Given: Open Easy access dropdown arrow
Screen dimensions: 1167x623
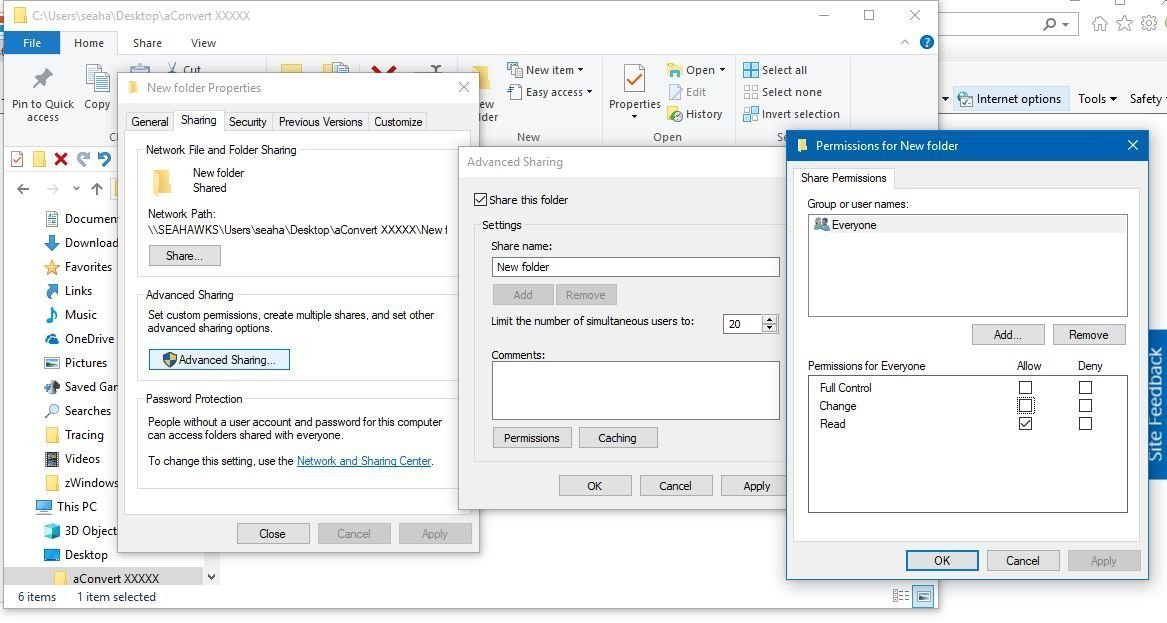Looking at the screenshot, I should click(x=589, y=92).
